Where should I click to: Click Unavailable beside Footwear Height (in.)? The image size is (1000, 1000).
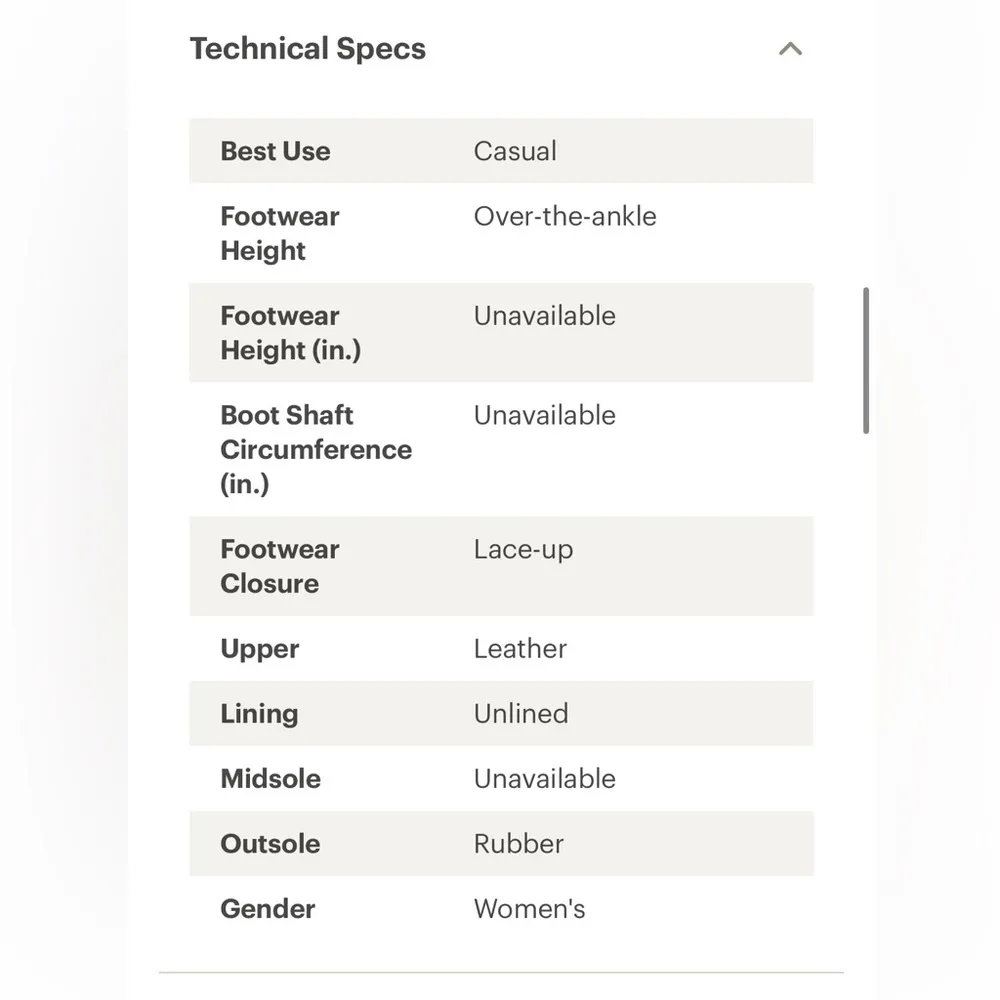tap(544, 316)
